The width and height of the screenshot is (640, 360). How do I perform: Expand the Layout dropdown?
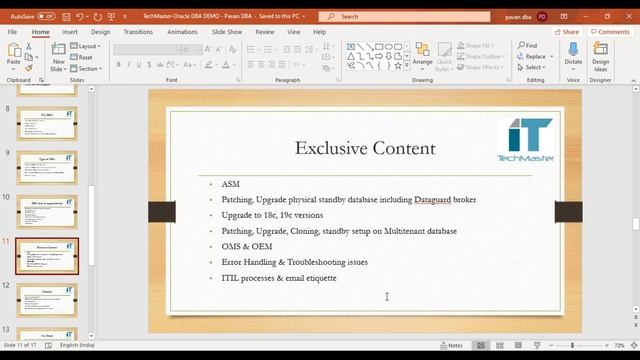(86, 46)
